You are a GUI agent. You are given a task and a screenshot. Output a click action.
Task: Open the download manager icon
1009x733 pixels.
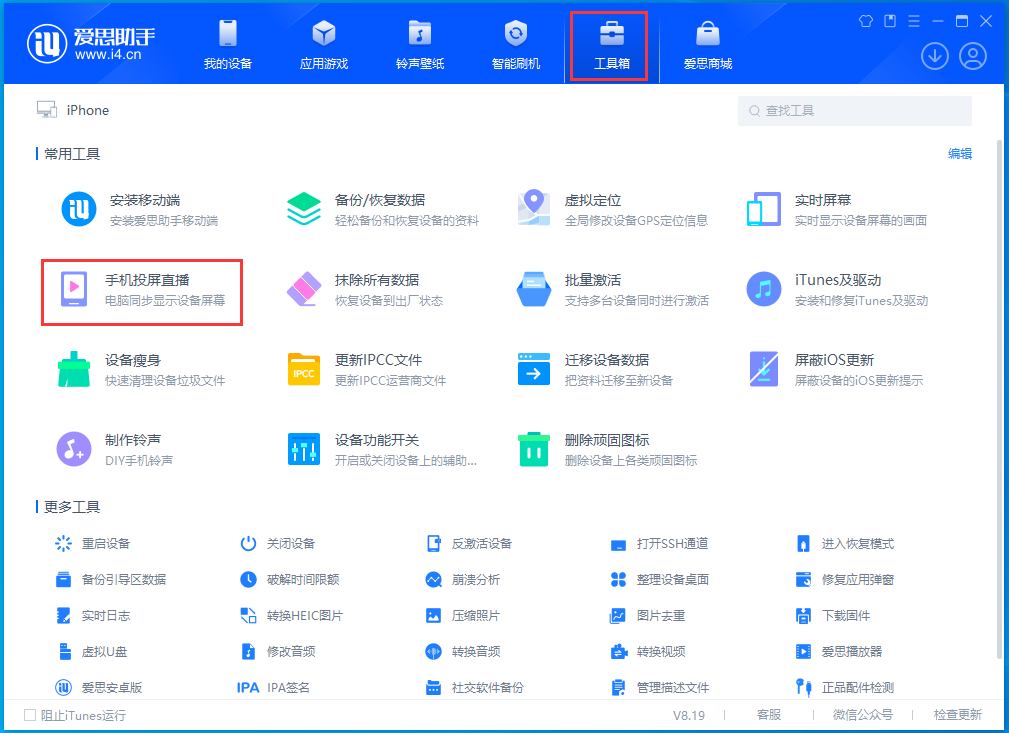point(934,56)
